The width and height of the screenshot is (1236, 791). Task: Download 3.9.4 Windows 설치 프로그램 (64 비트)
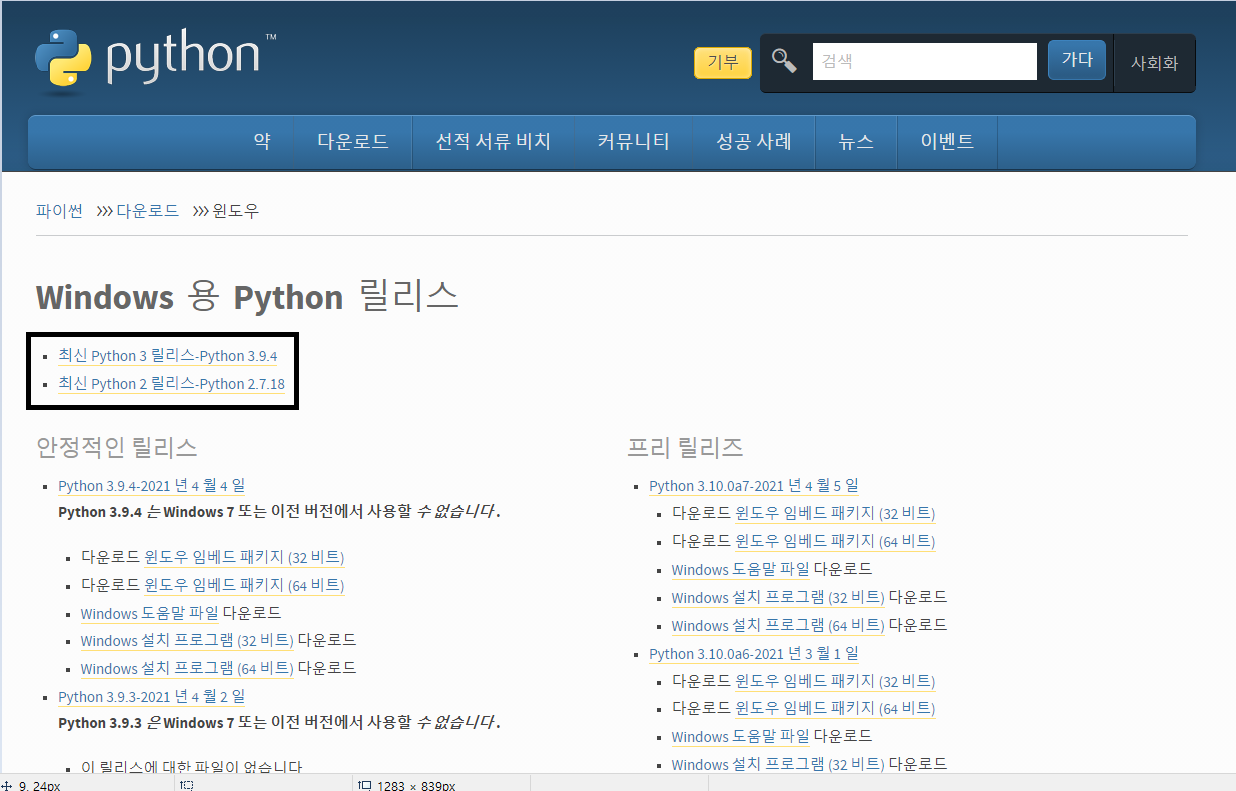point(187,668)
